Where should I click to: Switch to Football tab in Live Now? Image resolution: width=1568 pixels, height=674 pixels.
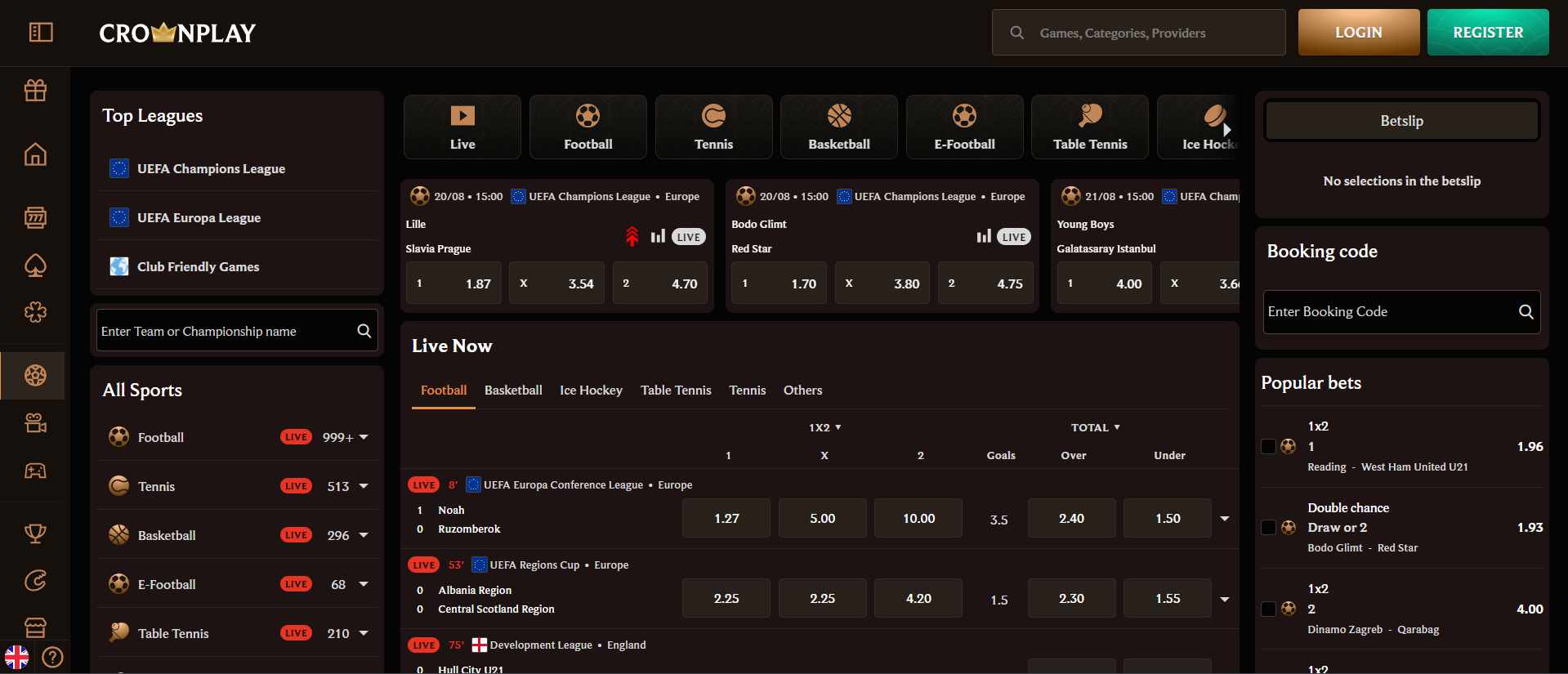(444, 391)
